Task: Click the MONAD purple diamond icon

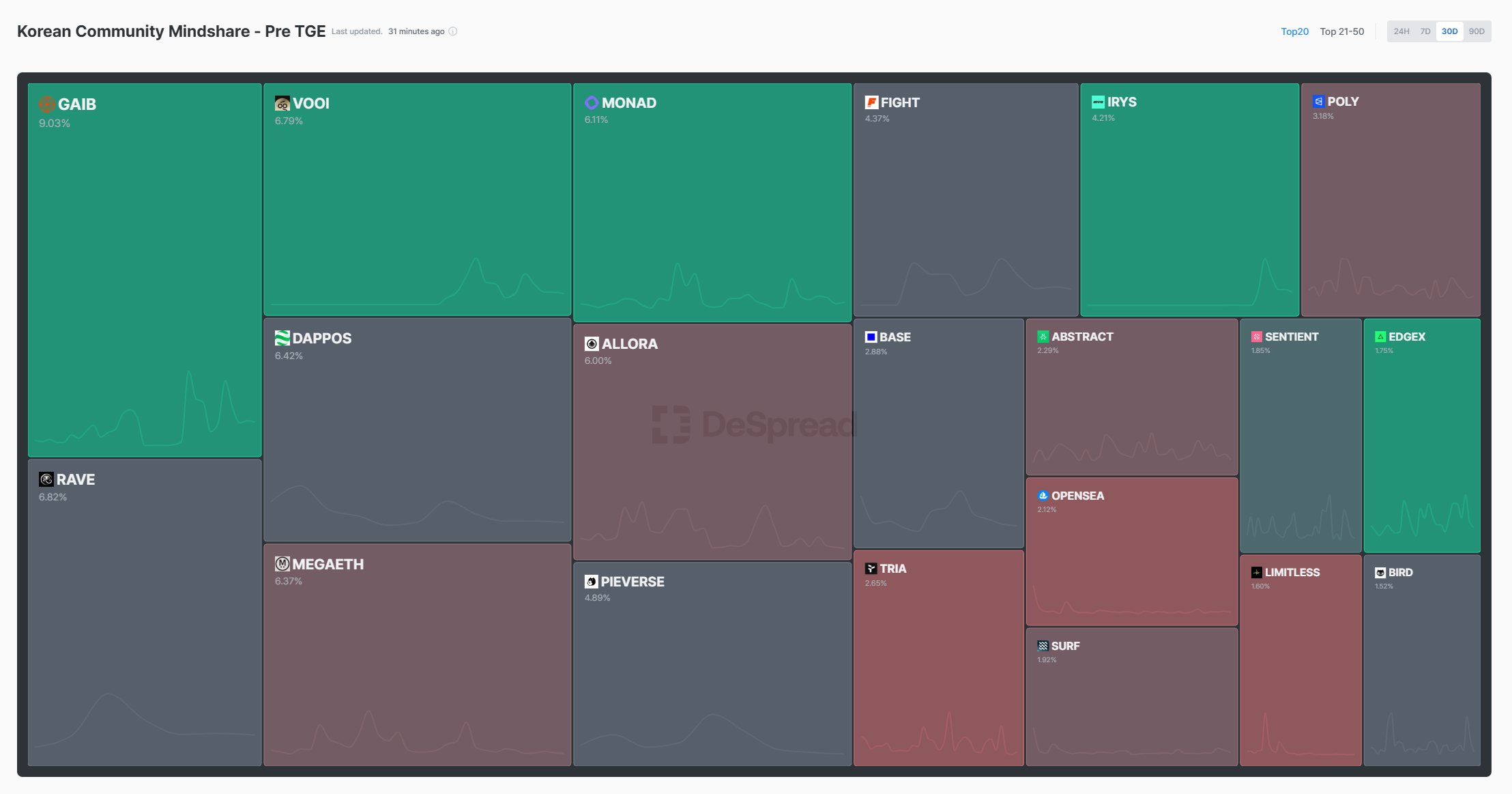Action: 592,102
